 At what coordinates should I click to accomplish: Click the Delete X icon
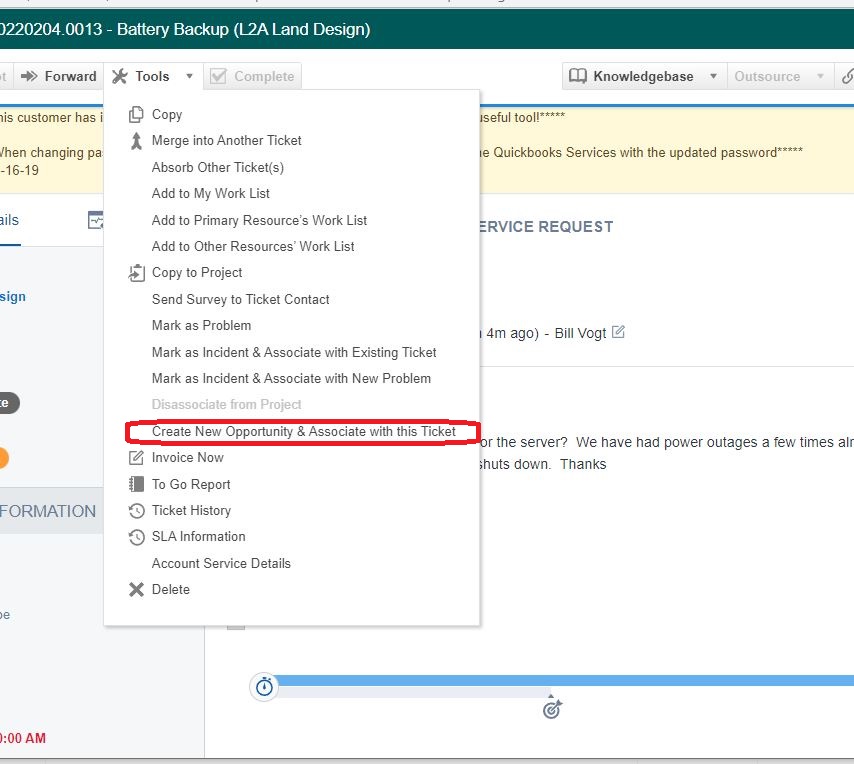[x=137, y=590]
